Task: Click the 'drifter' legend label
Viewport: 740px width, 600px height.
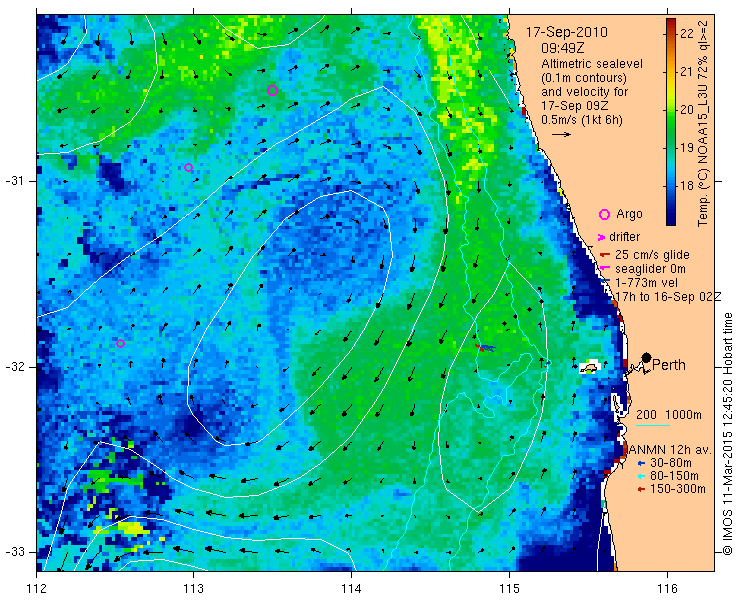Action: tap(624, 237)
